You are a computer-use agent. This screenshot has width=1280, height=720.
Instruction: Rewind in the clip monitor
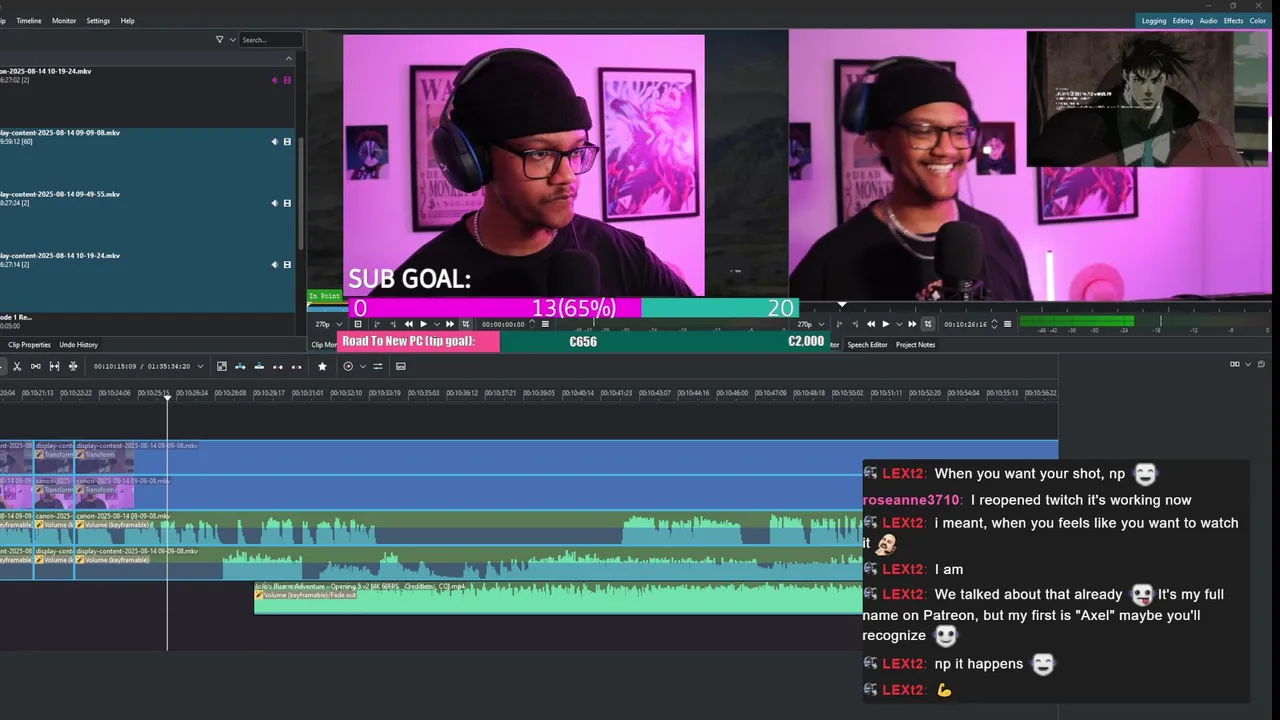click(409, 324)
